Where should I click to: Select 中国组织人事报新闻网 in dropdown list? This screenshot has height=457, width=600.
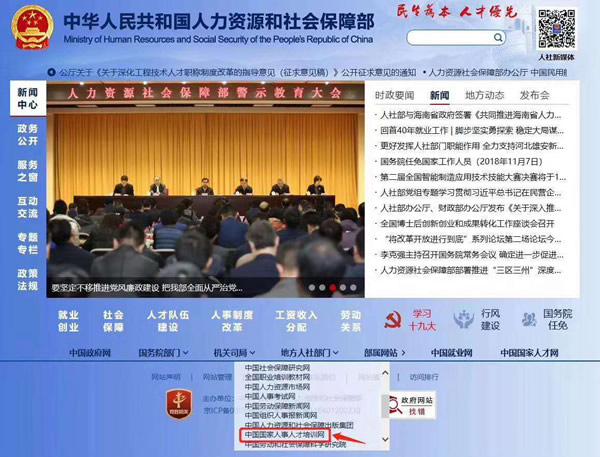[281, 415]
